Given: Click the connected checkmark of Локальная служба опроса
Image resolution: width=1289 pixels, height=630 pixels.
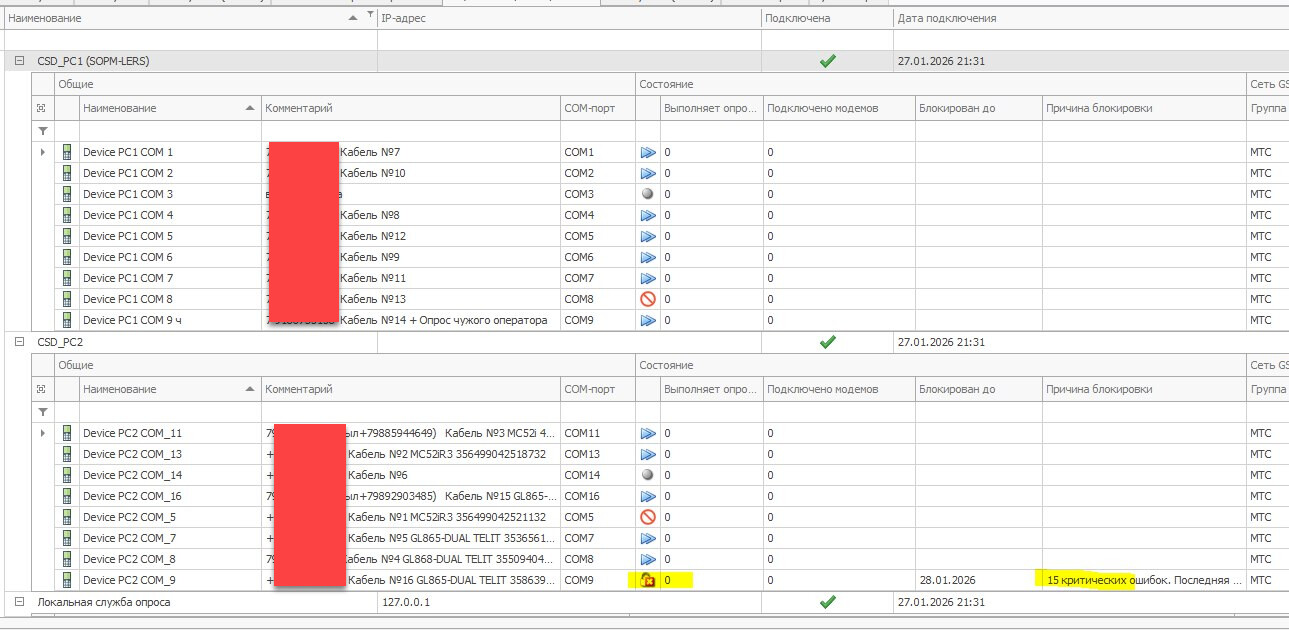Looking at the screenshot, I should tap(827, 602).
